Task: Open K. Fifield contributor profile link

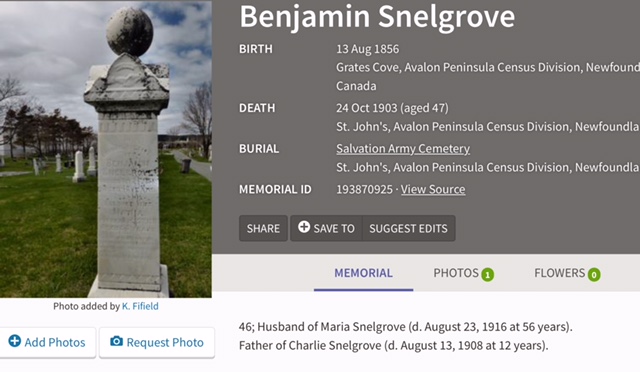Action: coord(140,306)
